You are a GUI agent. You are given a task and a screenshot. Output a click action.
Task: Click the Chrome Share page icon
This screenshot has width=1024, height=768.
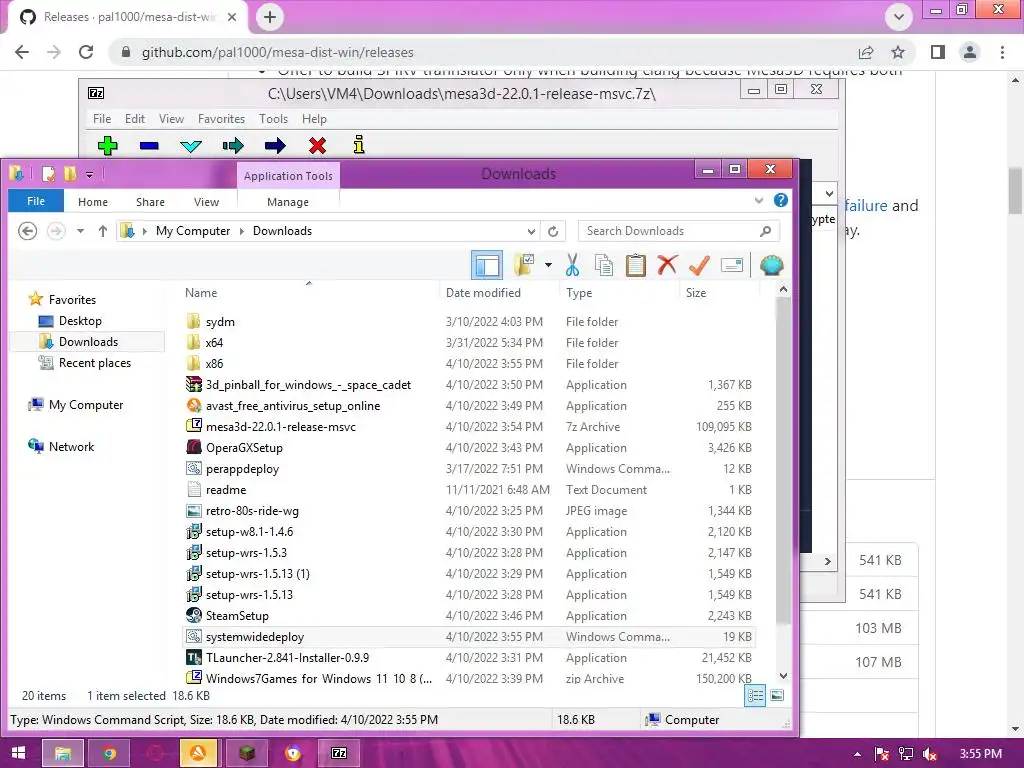coord(866,52)
